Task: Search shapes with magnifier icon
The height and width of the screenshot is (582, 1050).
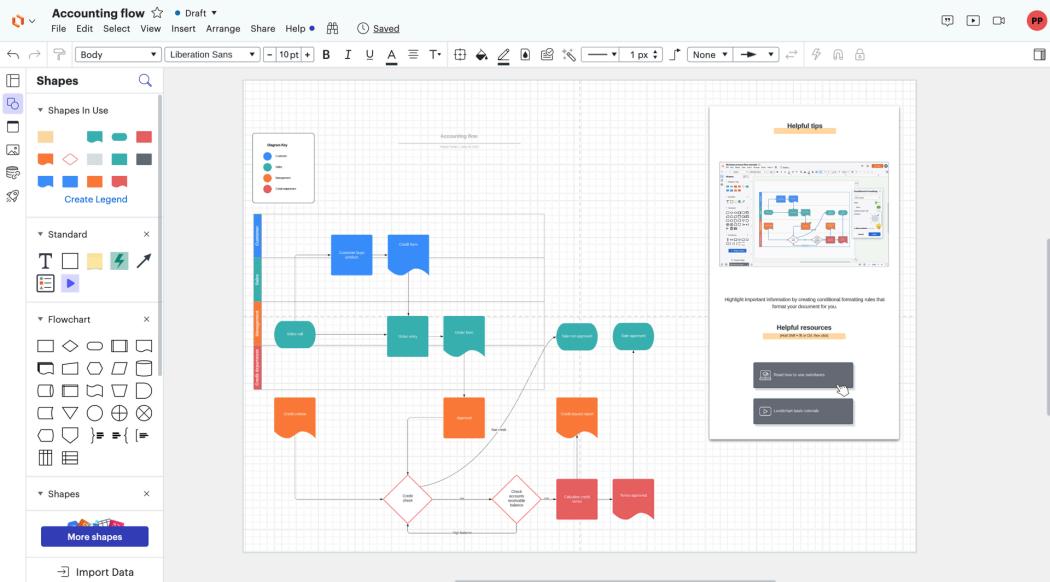Action: pos(145,81)
